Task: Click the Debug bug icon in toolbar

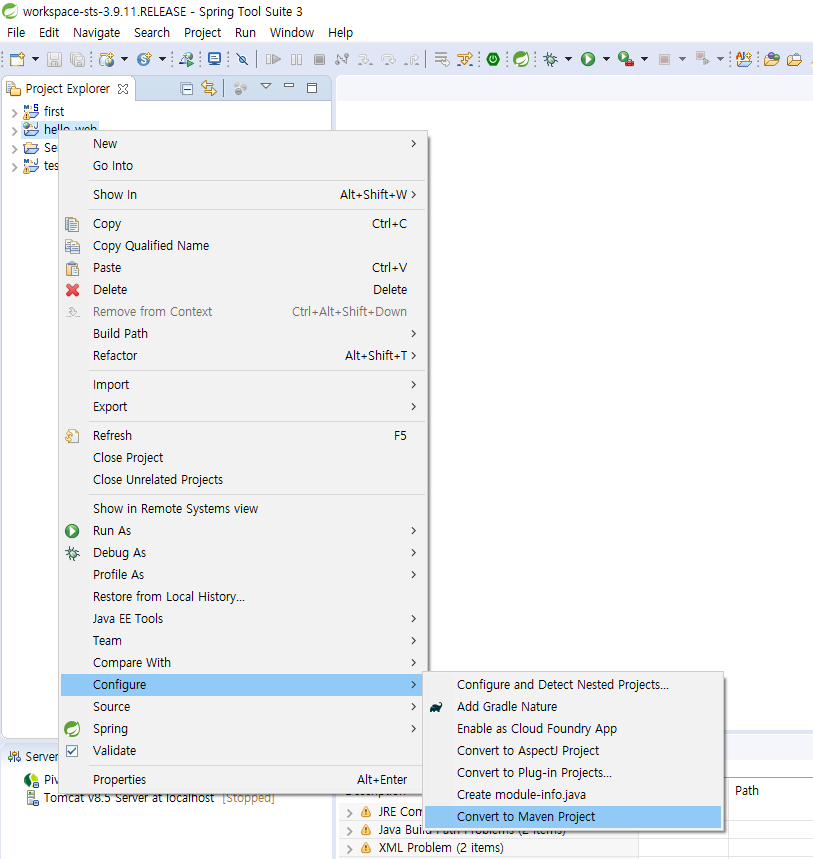Action: pos(550,60)
